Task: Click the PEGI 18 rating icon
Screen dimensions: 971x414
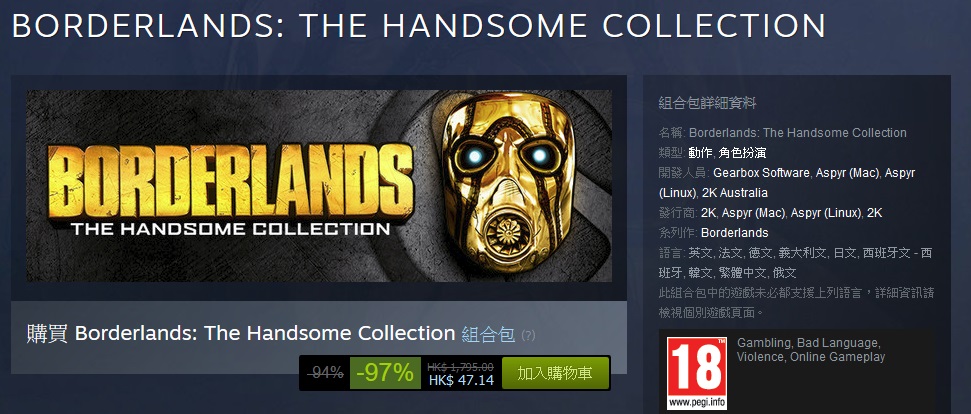Action: (x=697, y=373)
